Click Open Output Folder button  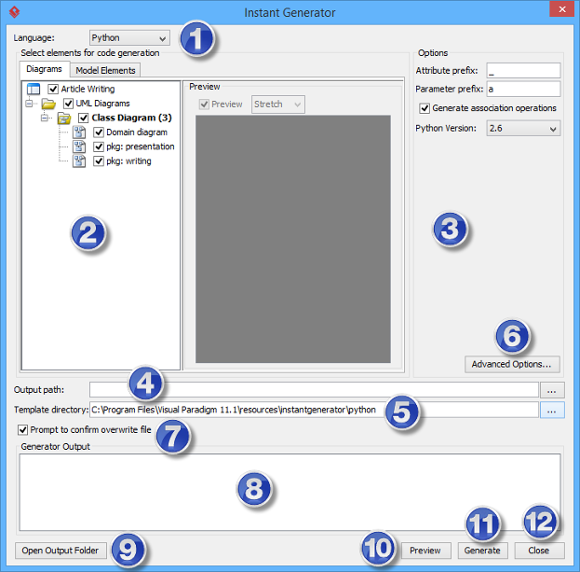click(x=60, y=550)
